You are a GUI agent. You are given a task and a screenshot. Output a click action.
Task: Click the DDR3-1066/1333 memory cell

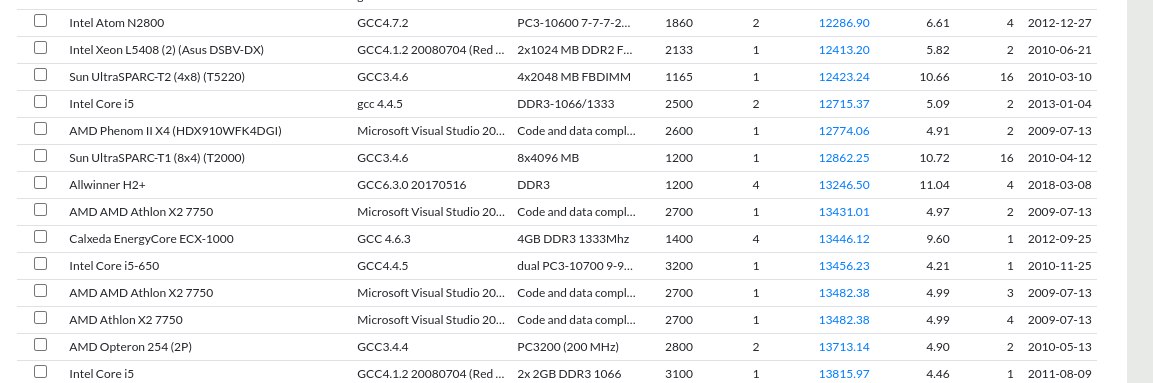tap(565, 104)
